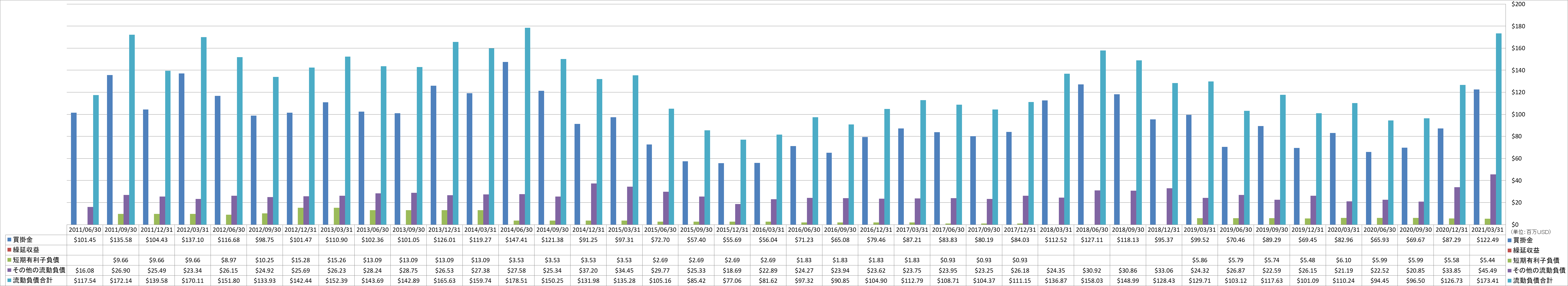Select the $8.97 short-term debt cell

click(229, 260)
